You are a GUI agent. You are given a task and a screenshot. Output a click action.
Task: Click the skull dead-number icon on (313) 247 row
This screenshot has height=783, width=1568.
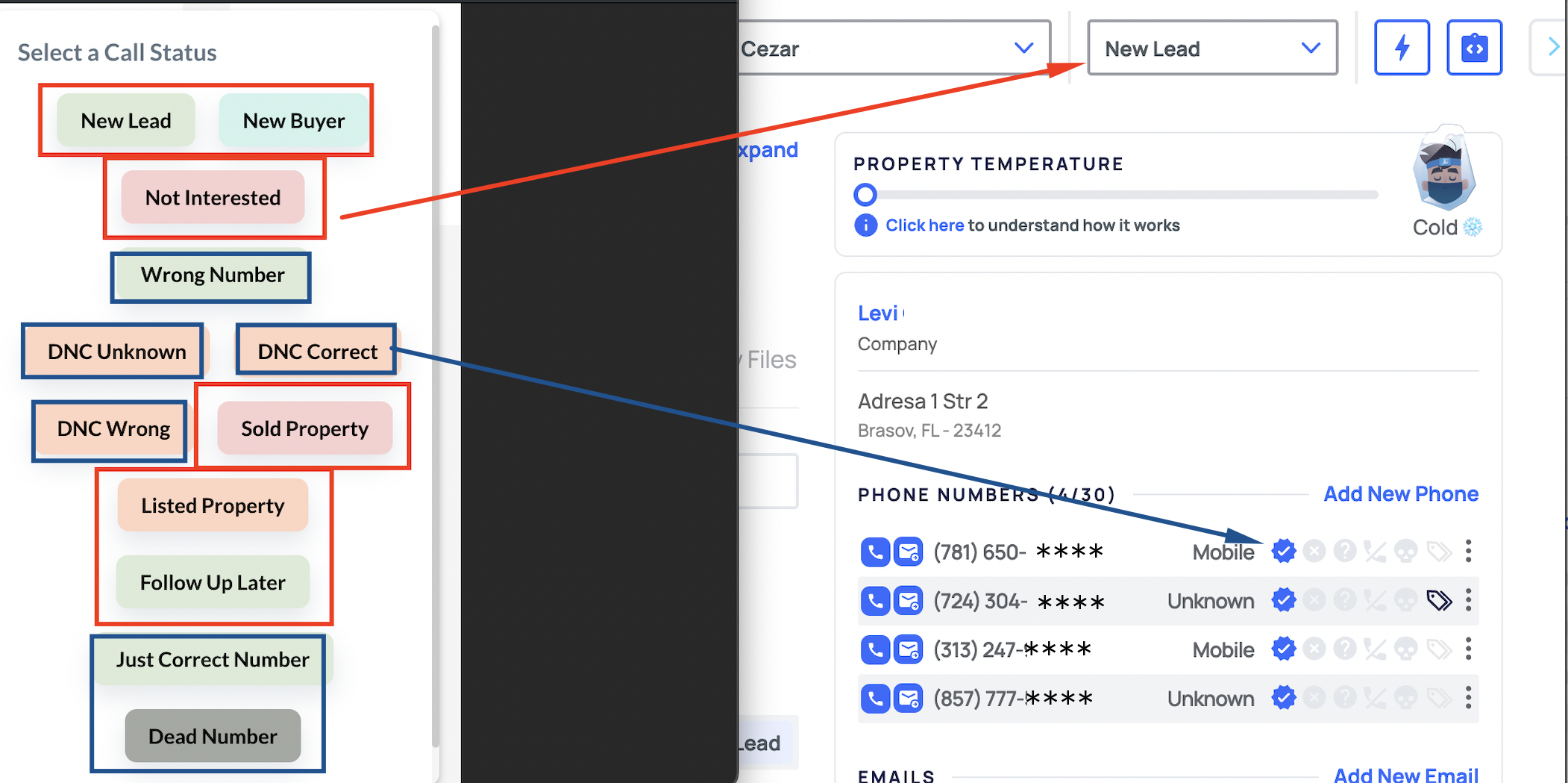[x=1406, y=649]
